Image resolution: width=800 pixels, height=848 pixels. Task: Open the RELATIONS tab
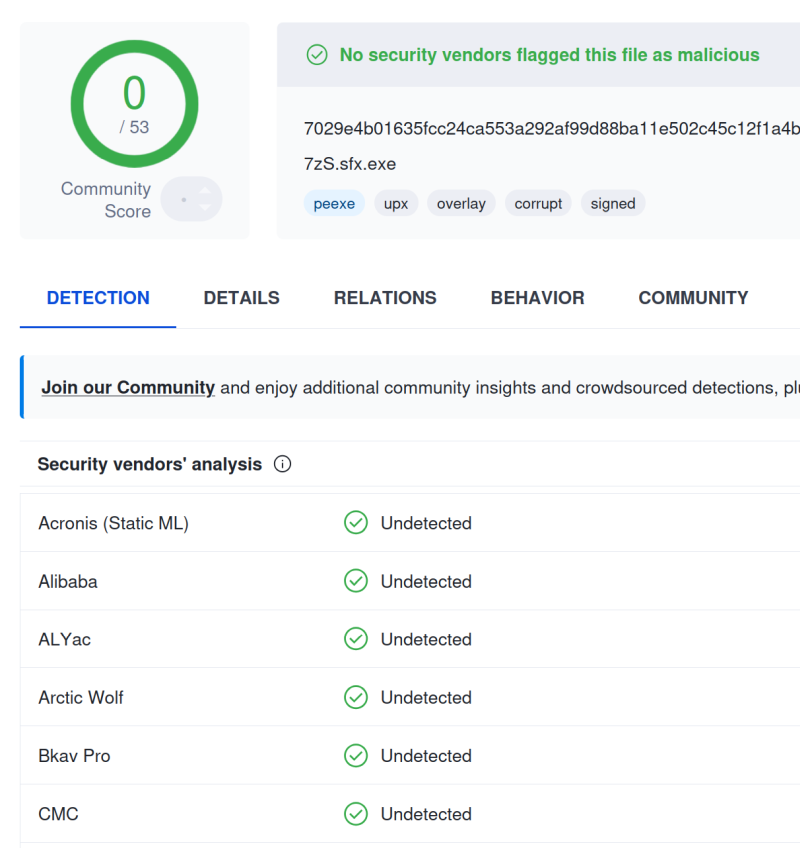click(385, 298)
